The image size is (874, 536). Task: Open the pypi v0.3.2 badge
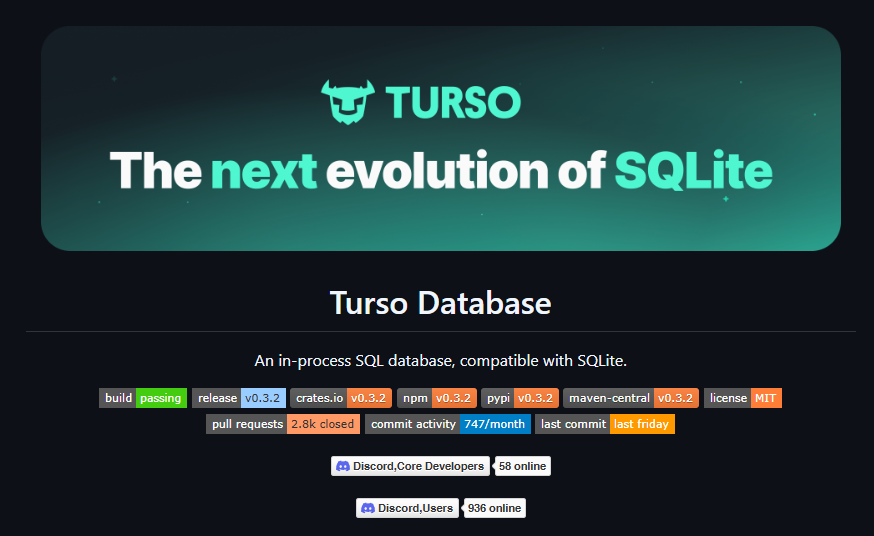[519, 398]
